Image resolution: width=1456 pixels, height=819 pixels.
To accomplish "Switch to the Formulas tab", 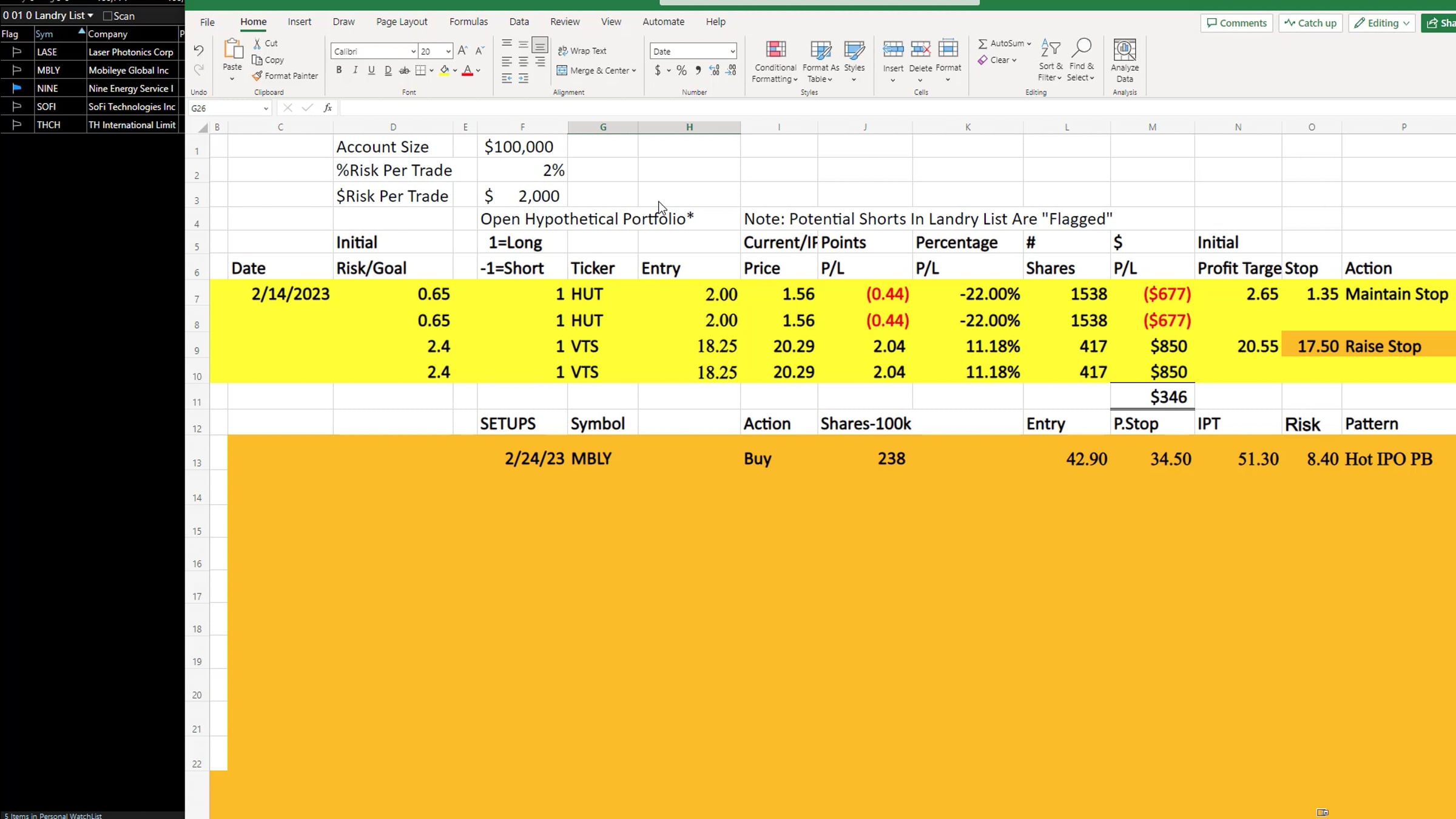I will 468,22.
